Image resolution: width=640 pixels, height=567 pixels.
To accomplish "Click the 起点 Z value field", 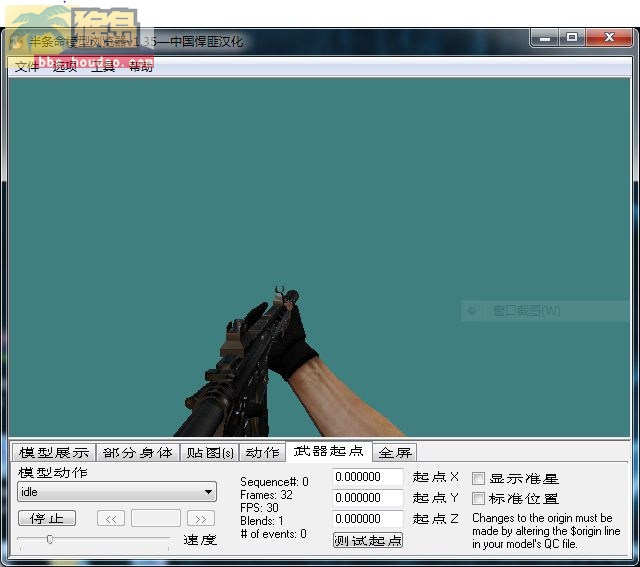I will (x=368, y=519).
